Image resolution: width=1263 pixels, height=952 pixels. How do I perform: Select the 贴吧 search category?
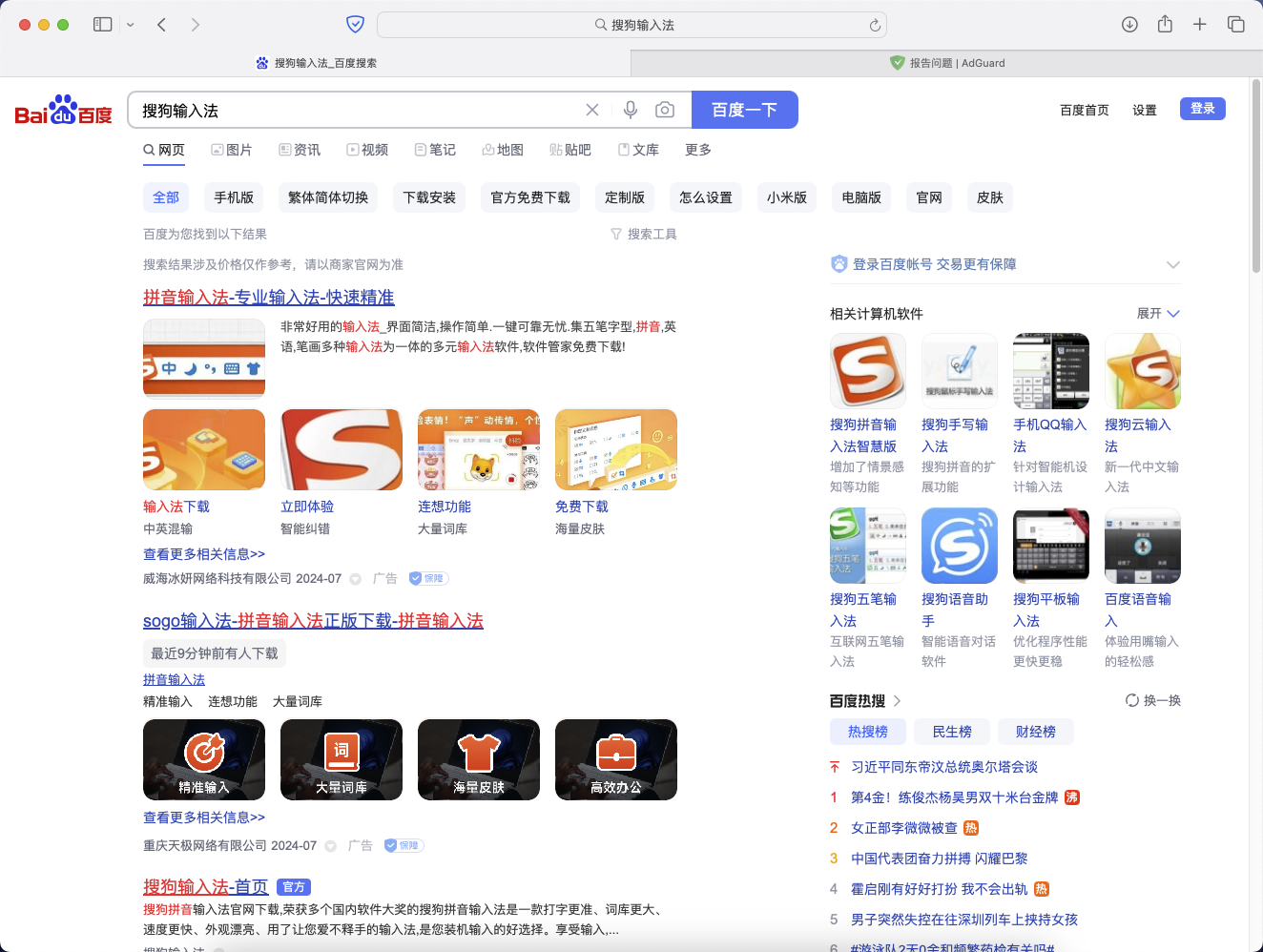(x=570, y=150)
